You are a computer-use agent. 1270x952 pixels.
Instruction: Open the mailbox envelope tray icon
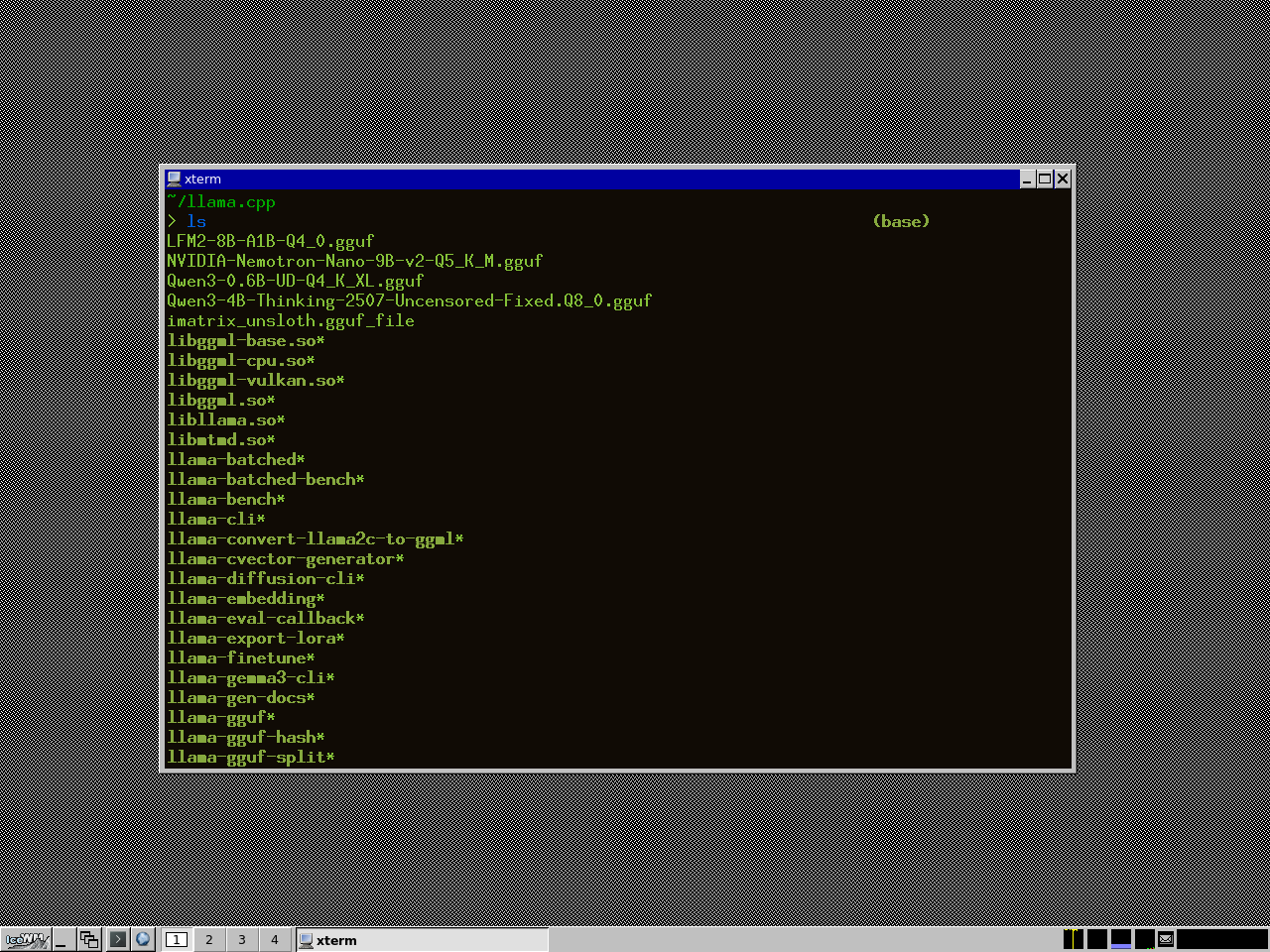(1166, 938)
